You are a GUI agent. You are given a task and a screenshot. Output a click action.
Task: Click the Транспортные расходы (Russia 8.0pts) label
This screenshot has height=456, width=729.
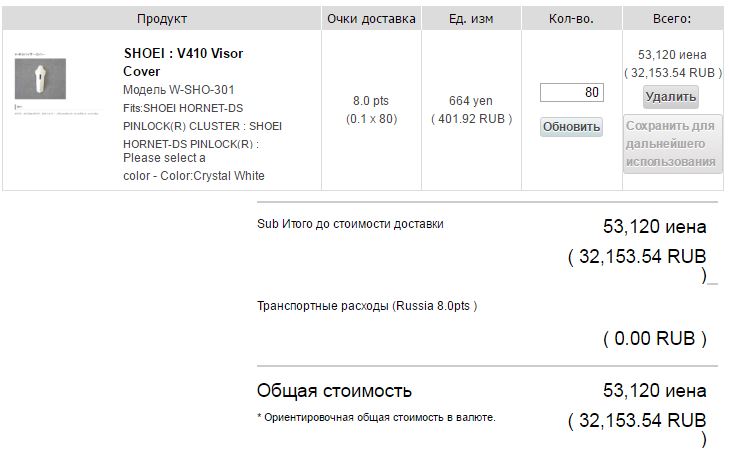367,306
